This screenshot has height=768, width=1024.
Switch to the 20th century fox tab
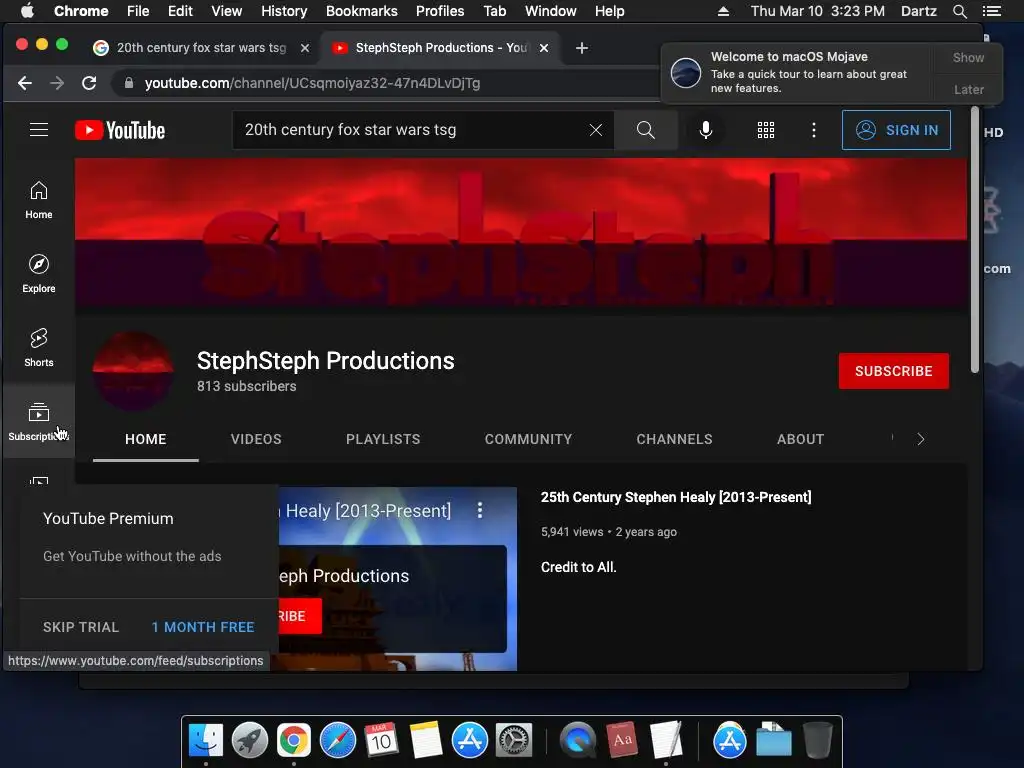201,48
